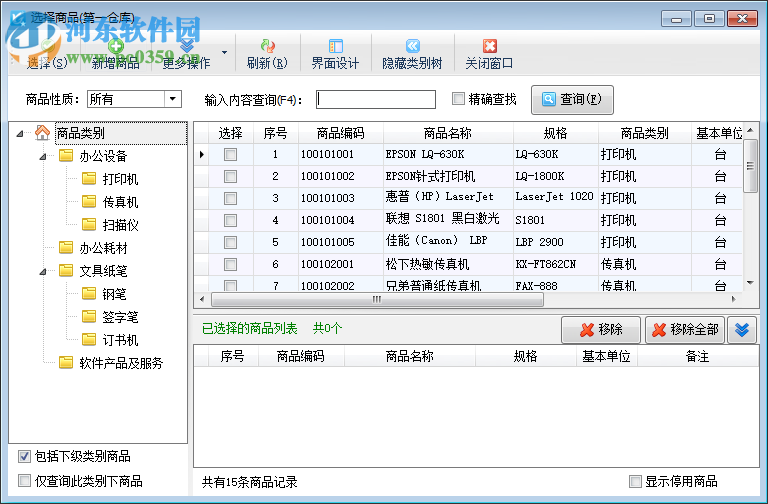Click the row indicator arrow of row 1
The image size is (768, 504).
pyautogui.click(x=201, y=154)
